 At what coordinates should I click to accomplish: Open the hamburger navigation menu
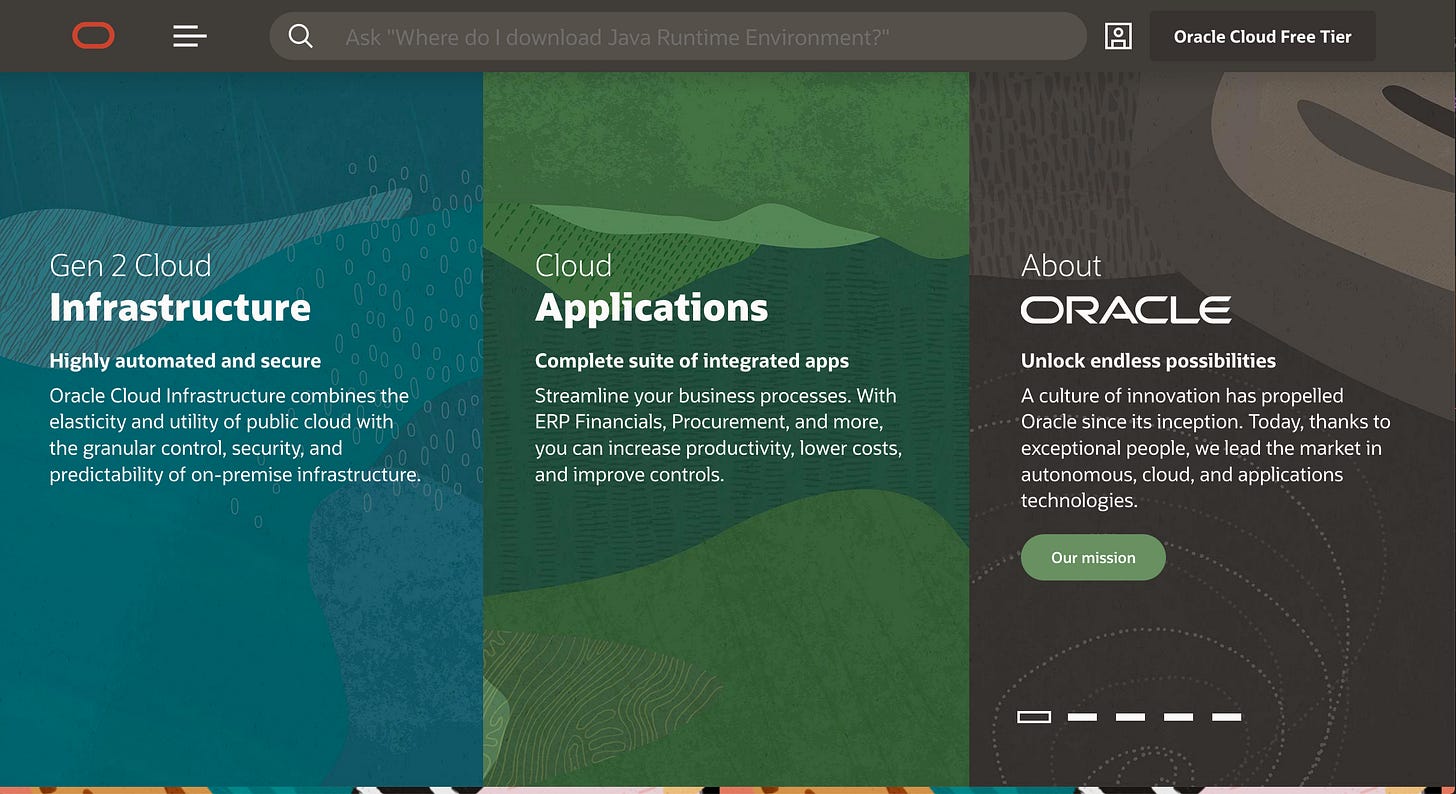pos(189,36)
